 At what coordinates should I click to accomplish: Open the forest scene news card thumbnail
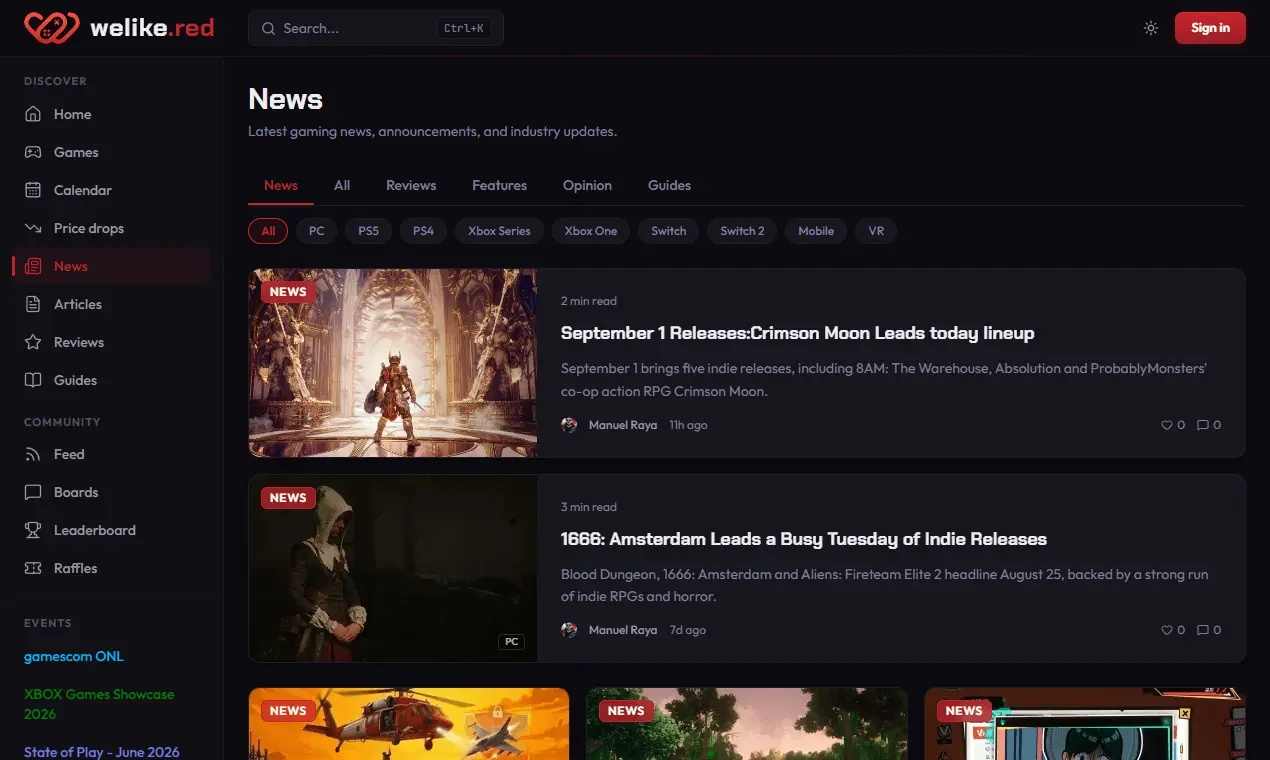click(x=747, y=724)
